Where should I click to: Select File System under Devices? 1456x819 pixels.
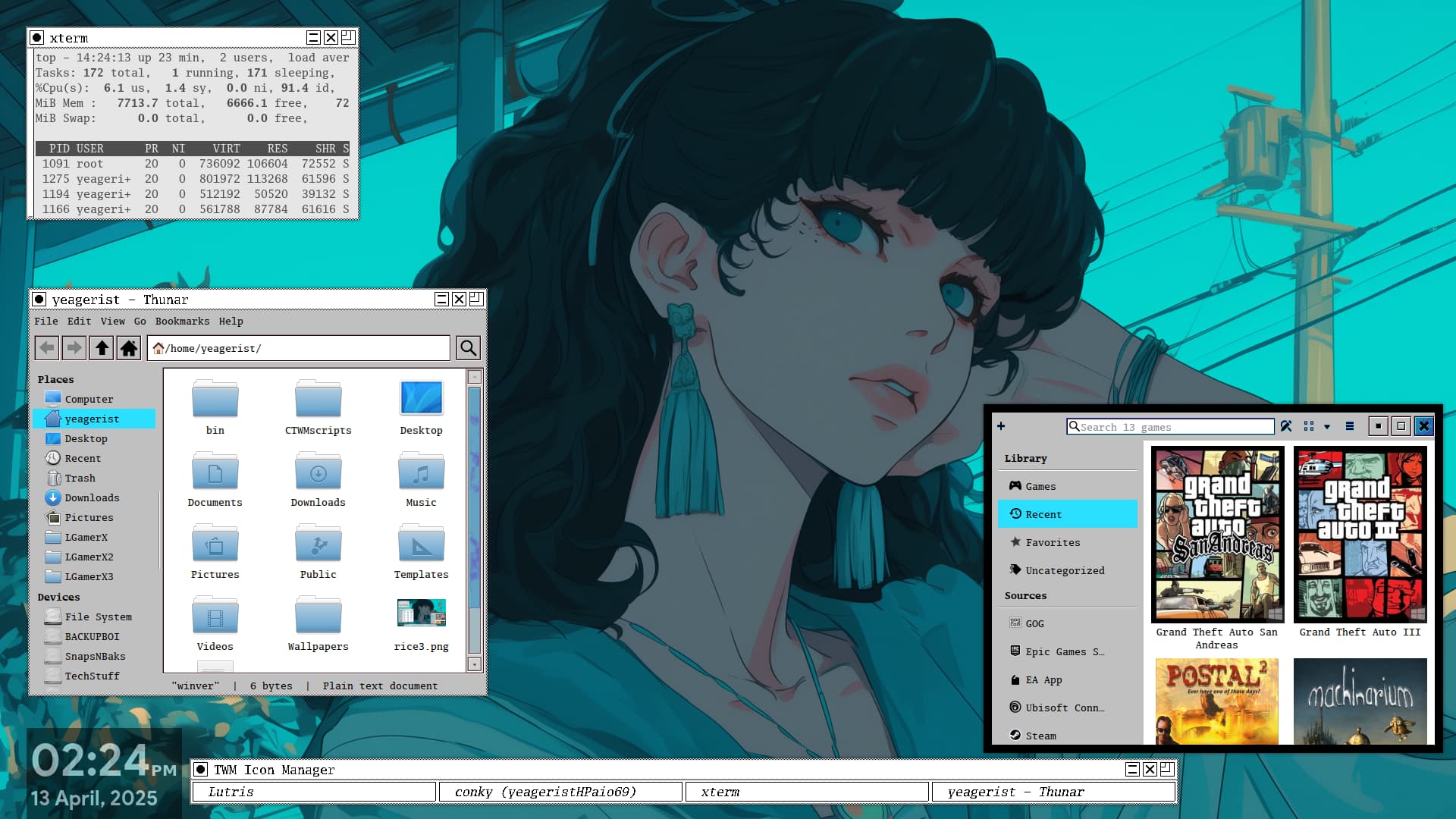95,617
